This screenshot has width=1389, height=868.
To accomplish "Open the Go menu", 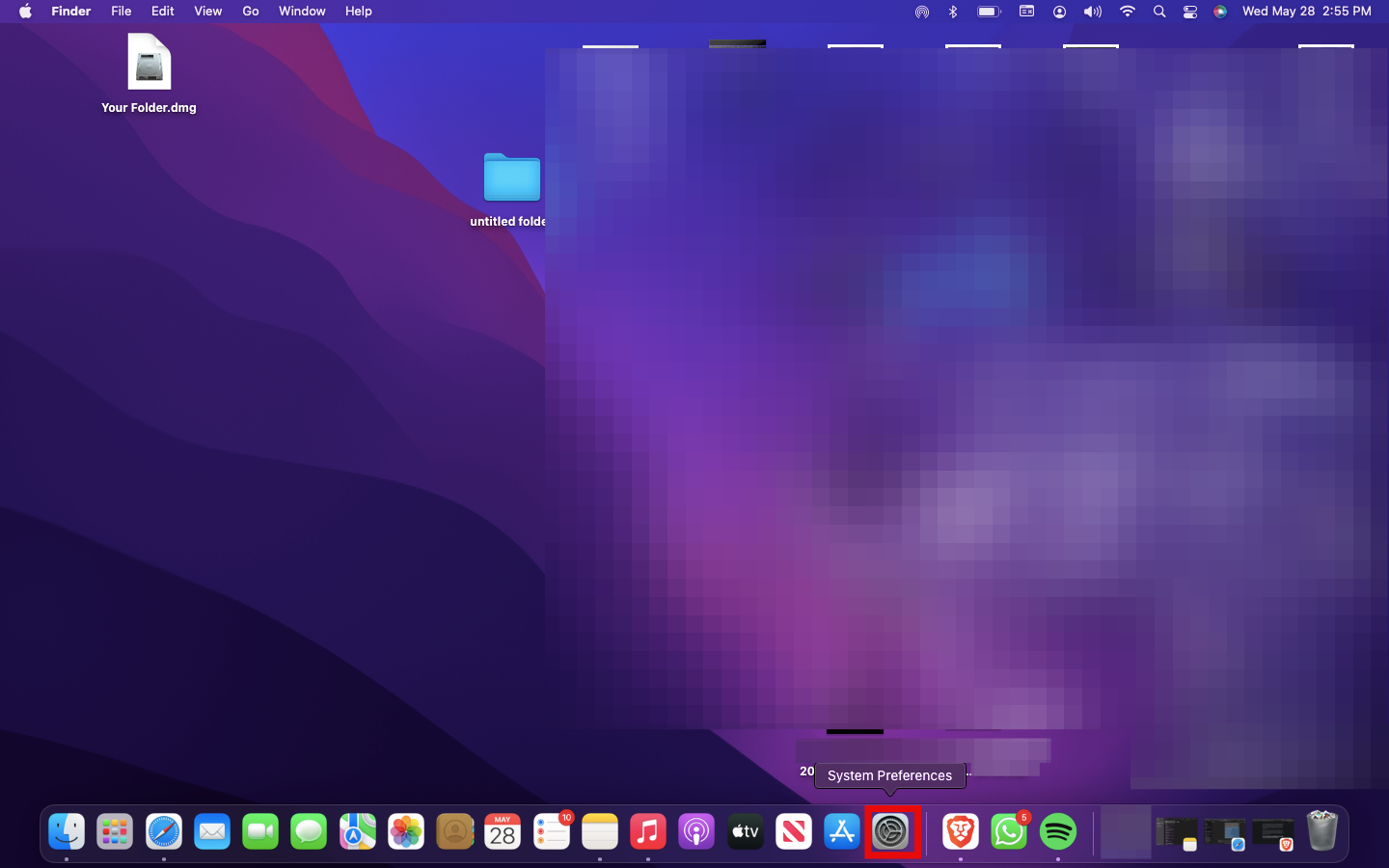I will pos(251,12).
